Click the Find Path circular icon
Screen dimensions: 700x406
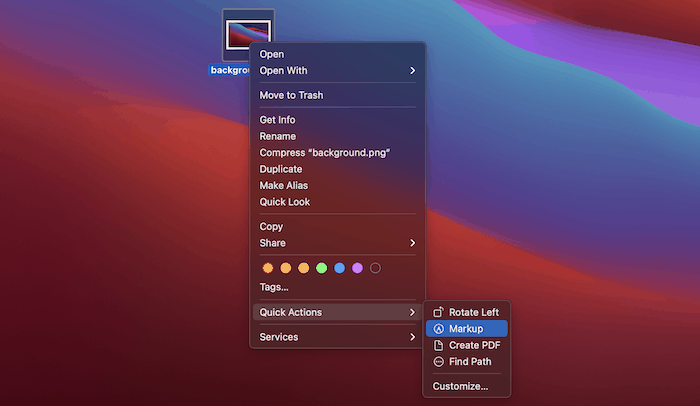[438, 362]
